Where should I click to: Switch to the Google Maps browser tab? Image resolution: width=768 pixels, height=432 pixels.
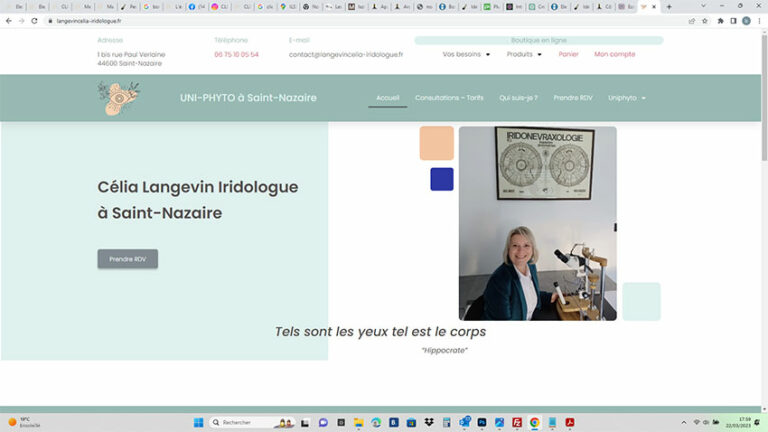coord(288,7)
